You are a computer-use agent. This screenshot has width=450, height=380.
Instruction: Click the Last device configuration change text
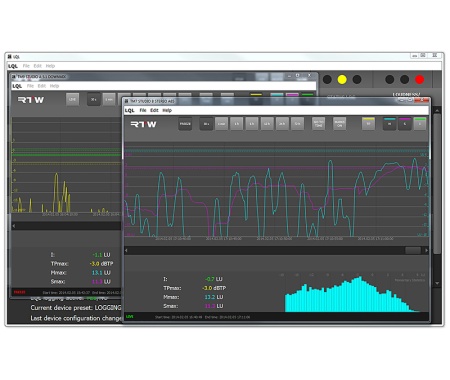pyautogui.click(x=76, y=318)
